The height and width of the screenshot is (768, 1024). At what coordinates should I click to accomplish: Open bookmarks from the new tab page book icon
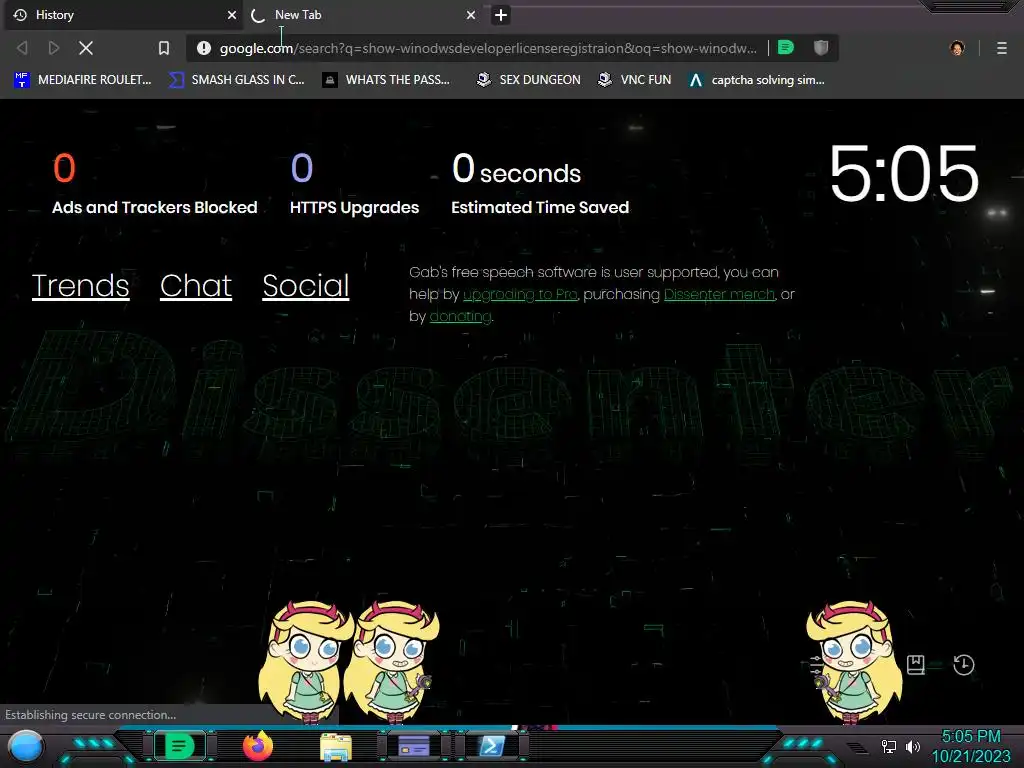click(916, 665)
